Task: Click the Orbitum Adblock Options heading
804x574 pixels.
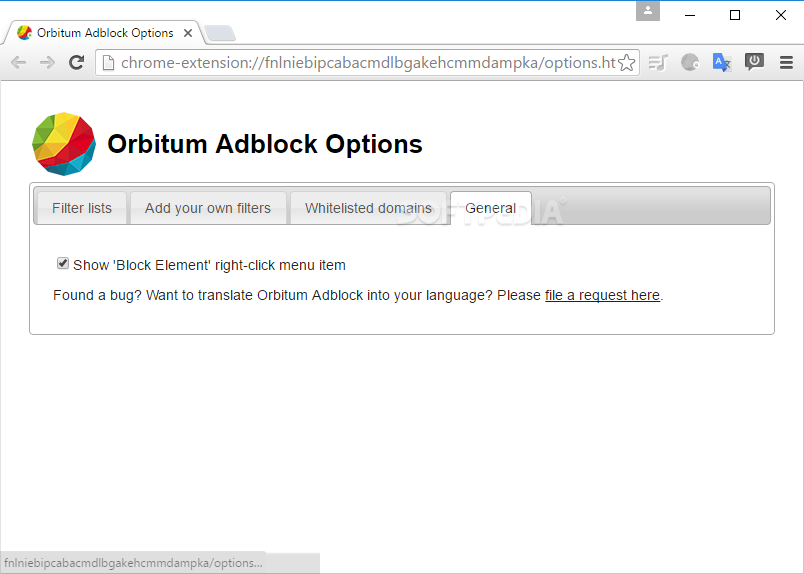Action: [265, 144]
